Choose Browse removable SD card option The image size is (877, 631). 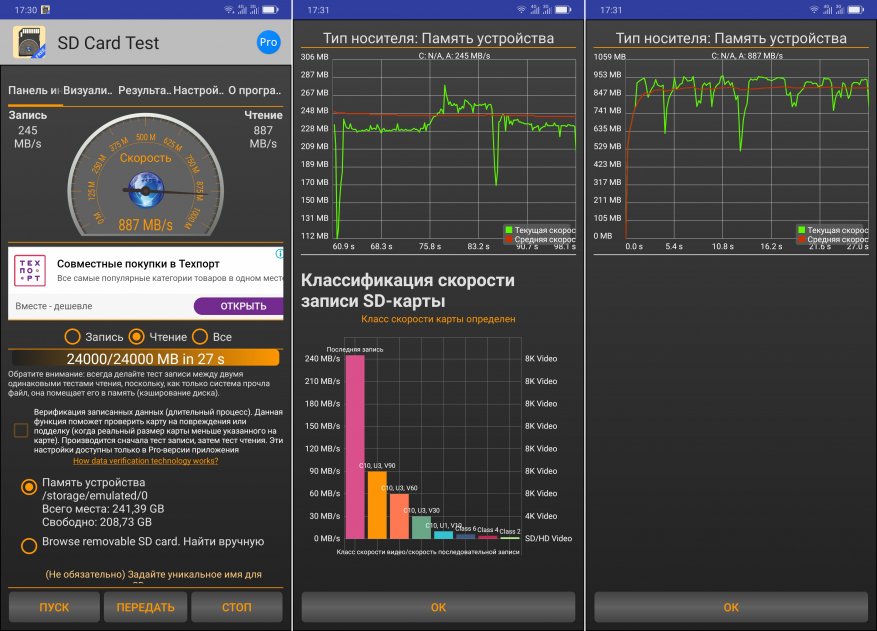tap(29, 546)
